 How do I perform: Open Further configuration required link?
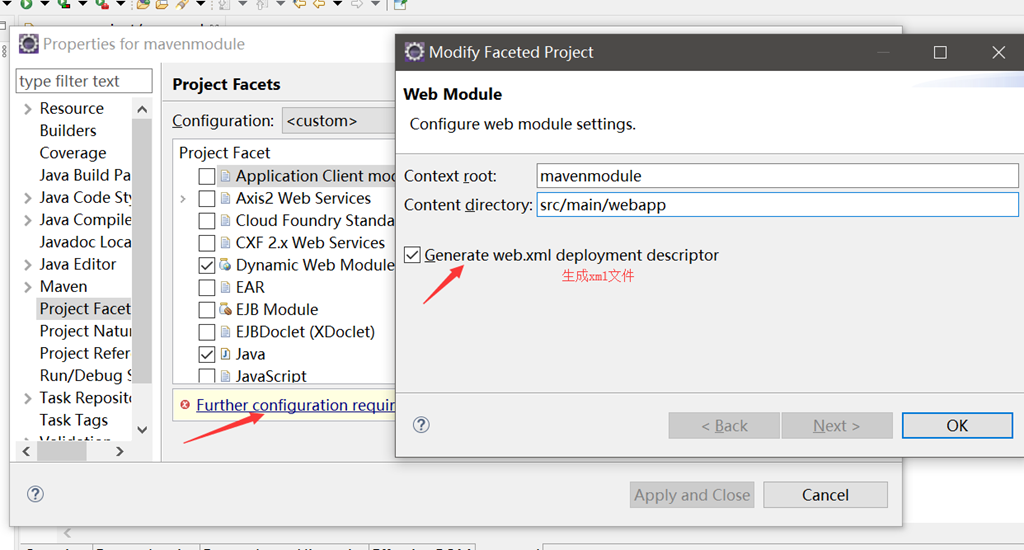[x=295, y=405]
